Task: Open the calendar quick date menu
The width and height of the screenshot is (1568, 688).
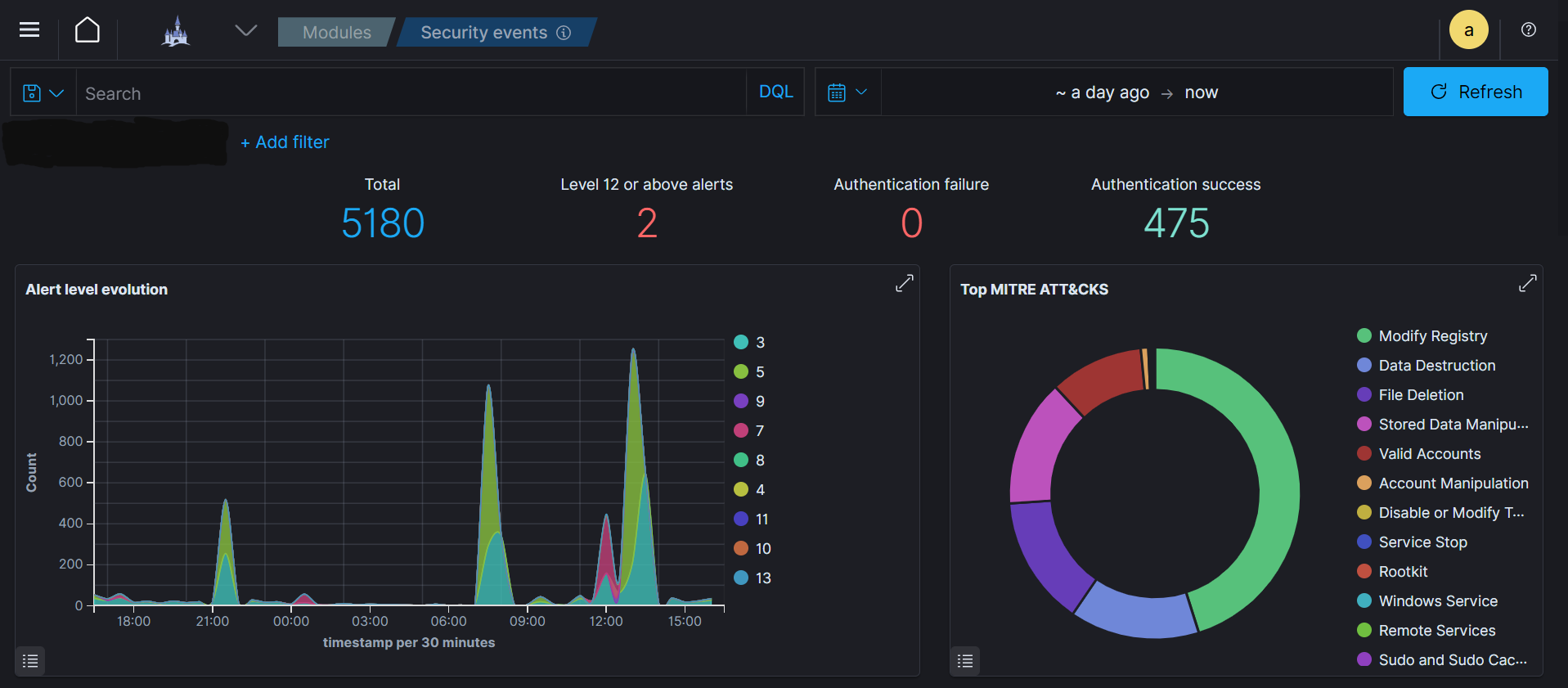Action: click(x=847, y=92)
